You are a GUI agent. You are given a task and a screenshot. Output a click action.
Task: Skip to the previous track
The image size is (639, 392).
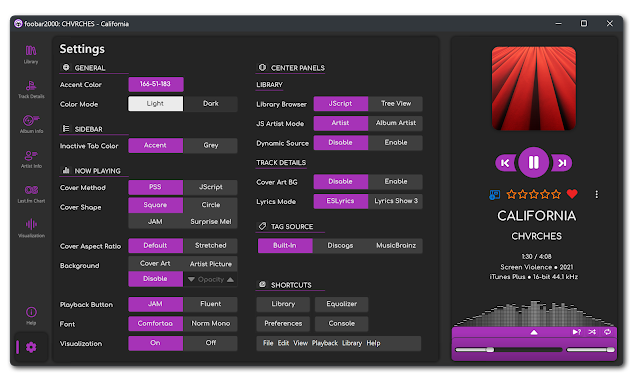(505, 163)
